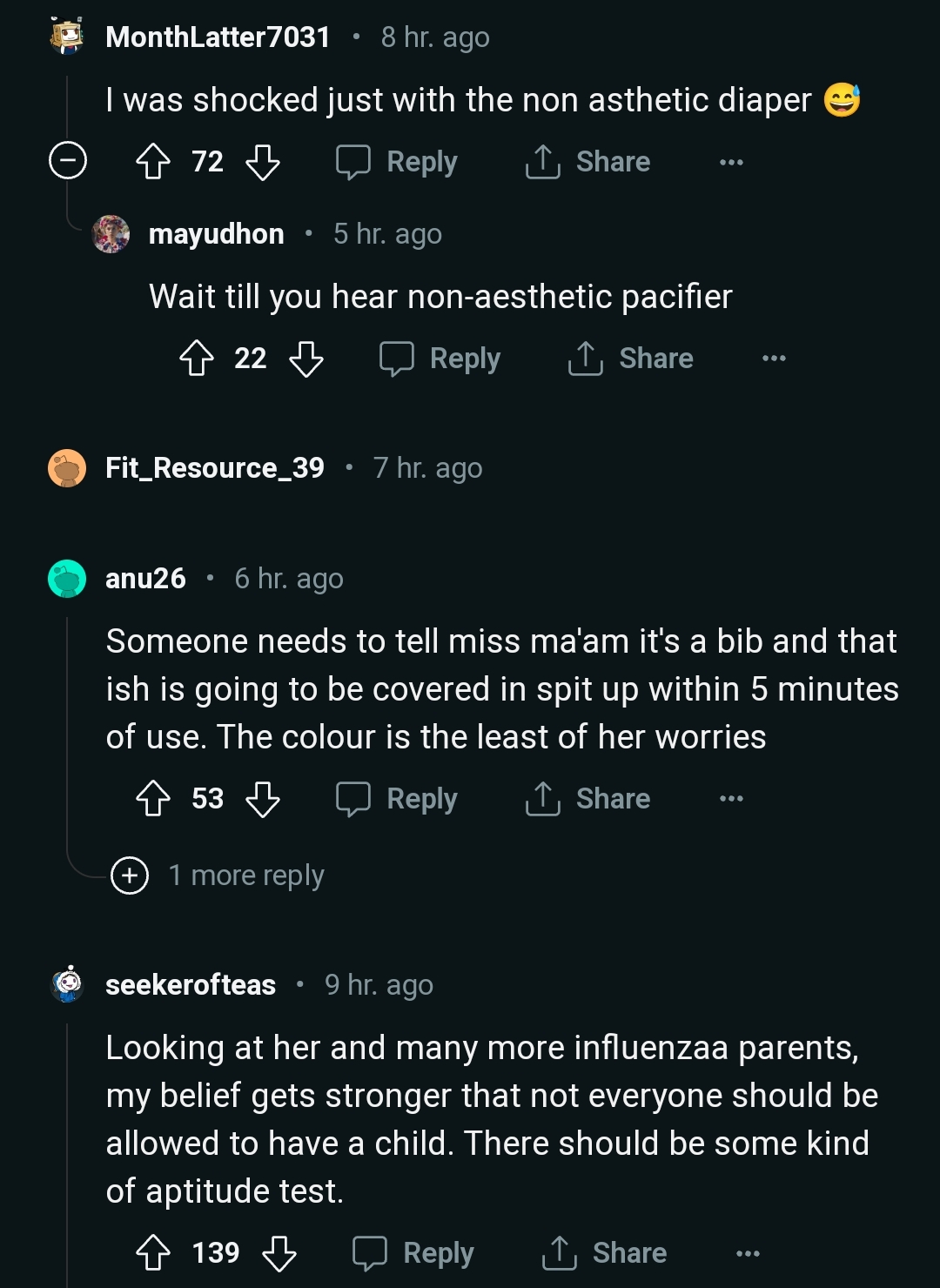This screenshot has width=940, height=1288.
Task: Share anu26's comment
Action: (588, 799)
